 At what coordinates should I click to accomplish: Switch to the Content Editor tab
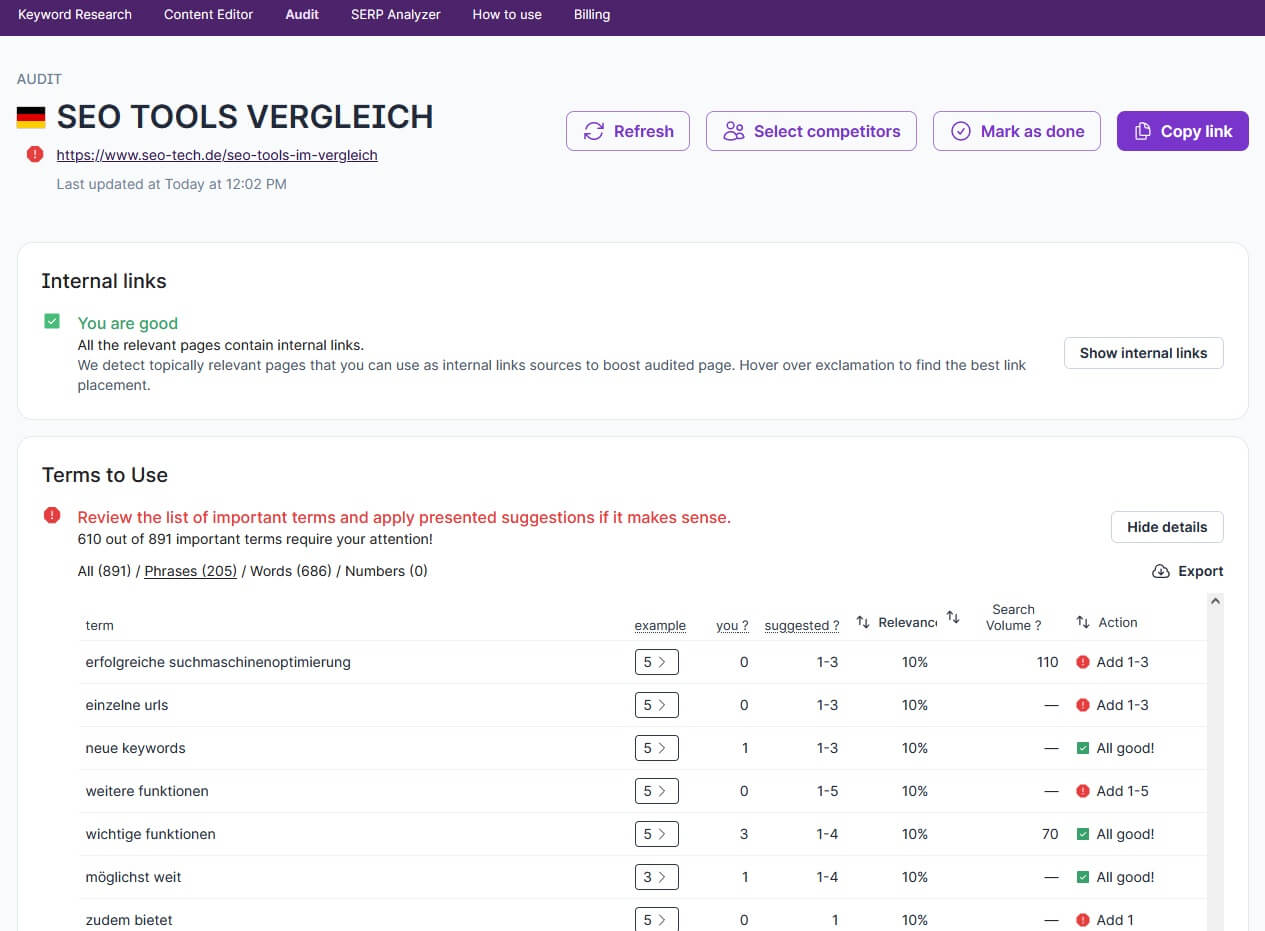click(x=208, y=15)
